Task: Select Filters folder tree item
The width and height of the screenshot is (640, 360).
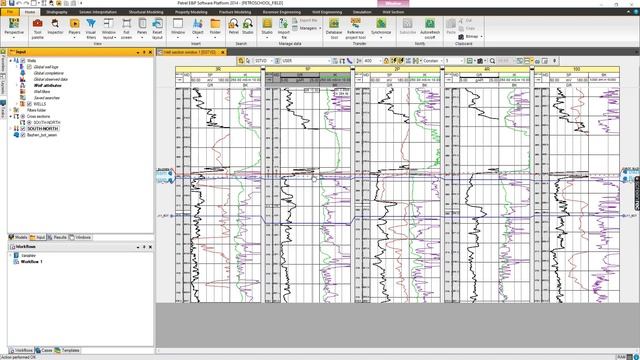Action: (x=36, y=110)
